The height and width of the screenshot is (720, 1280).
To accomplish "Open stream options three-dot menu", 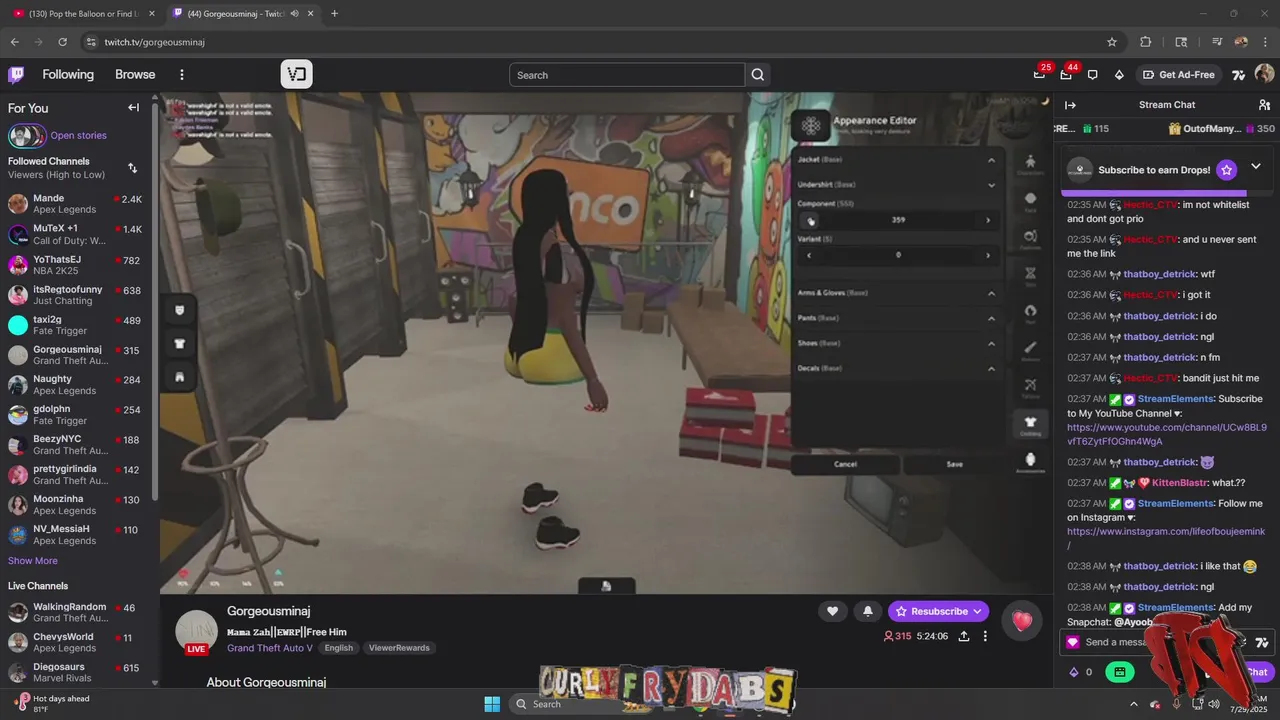I will pos(985,636).
